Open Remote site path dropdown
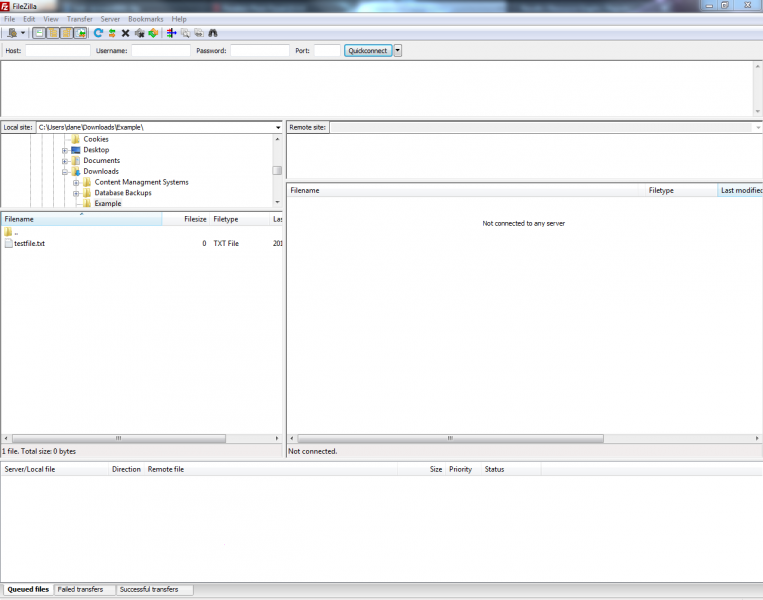763x600 pixels. [x=758, y=127]
